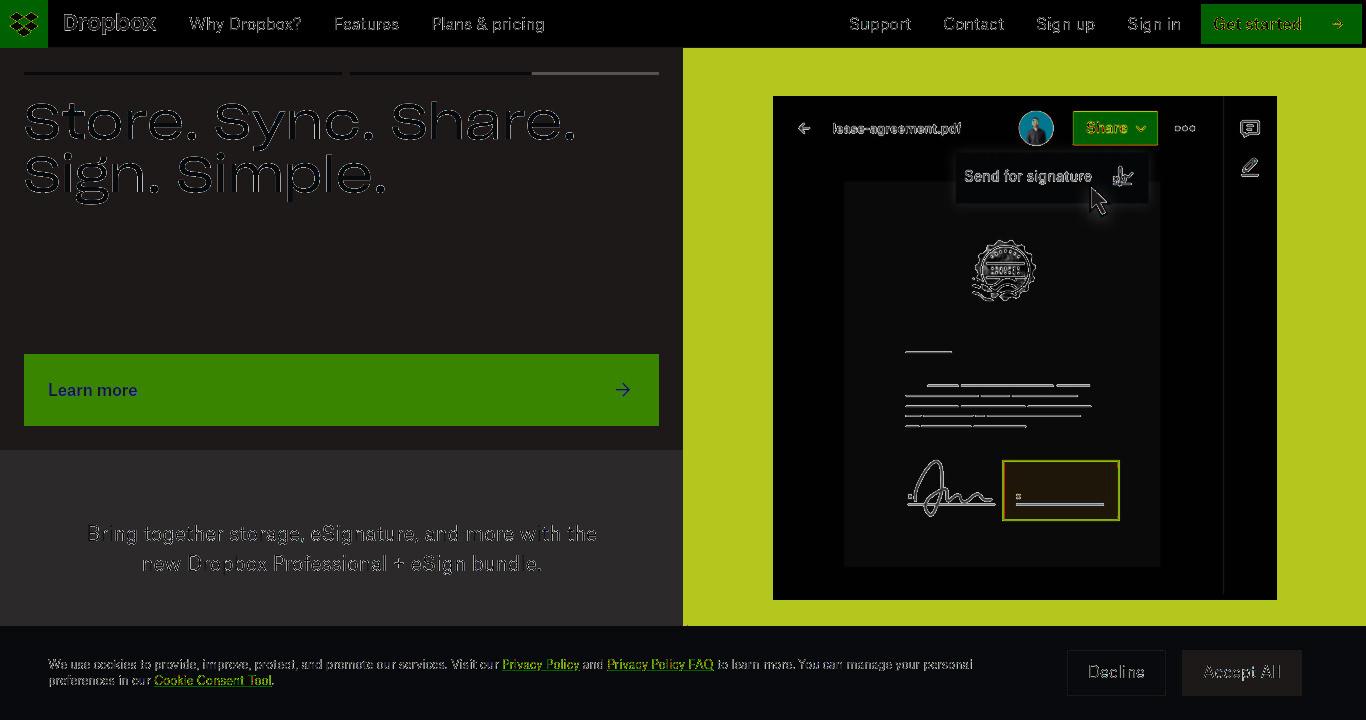This screenshot has width=1366, height=720.
Task: Click the arrow icon on Learn more
Action: 623,390
